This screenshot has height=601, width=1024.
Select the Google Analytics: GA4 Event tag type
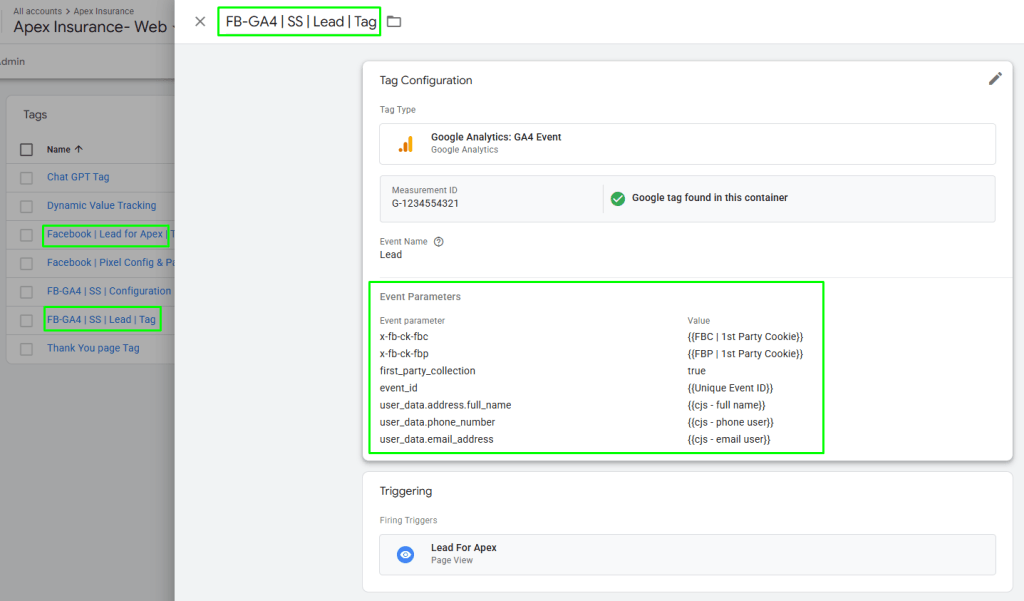click(686, 143)
